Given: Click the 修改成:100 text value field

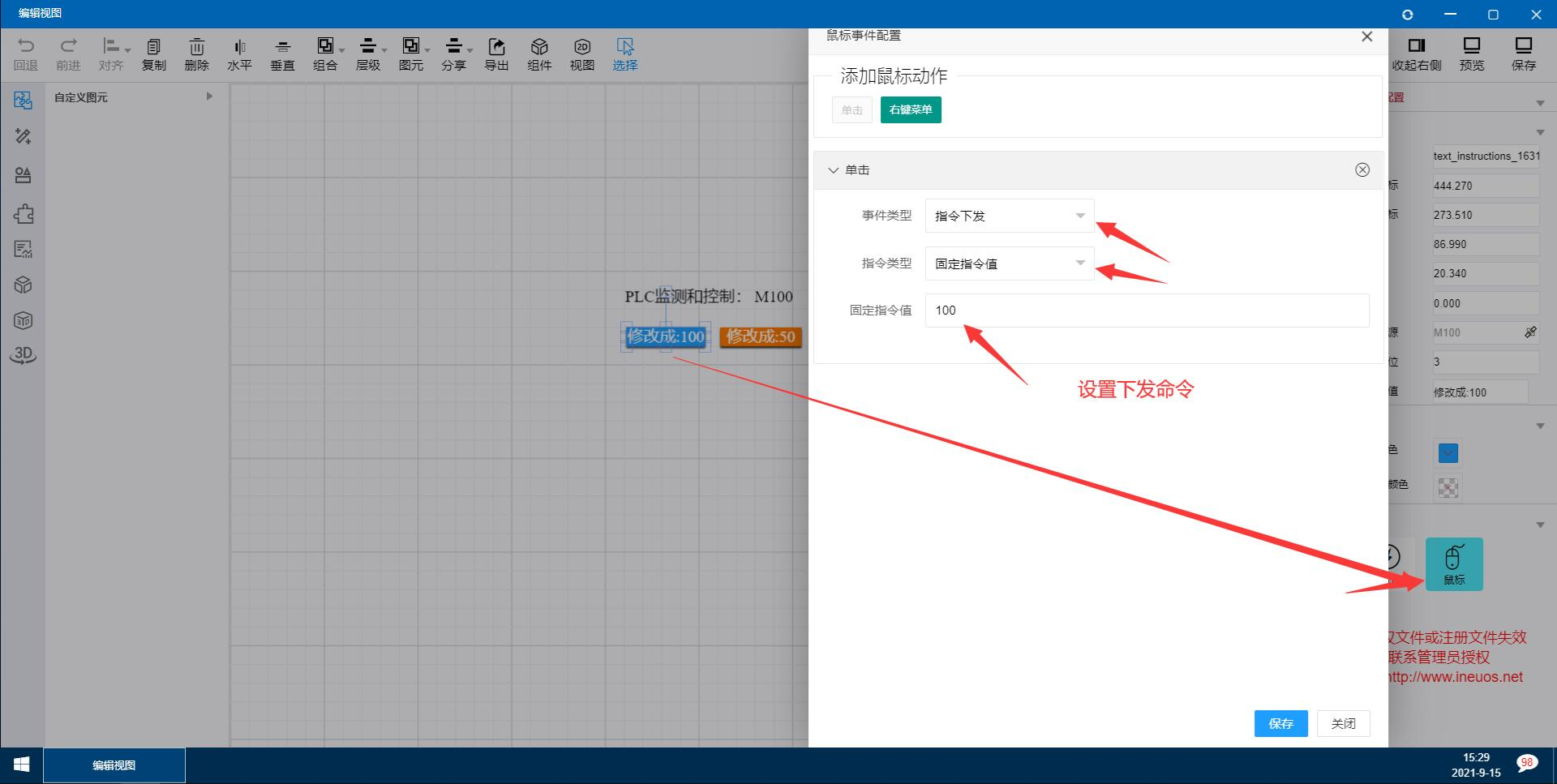Looking at the screenshot, I should (1480, 392).
